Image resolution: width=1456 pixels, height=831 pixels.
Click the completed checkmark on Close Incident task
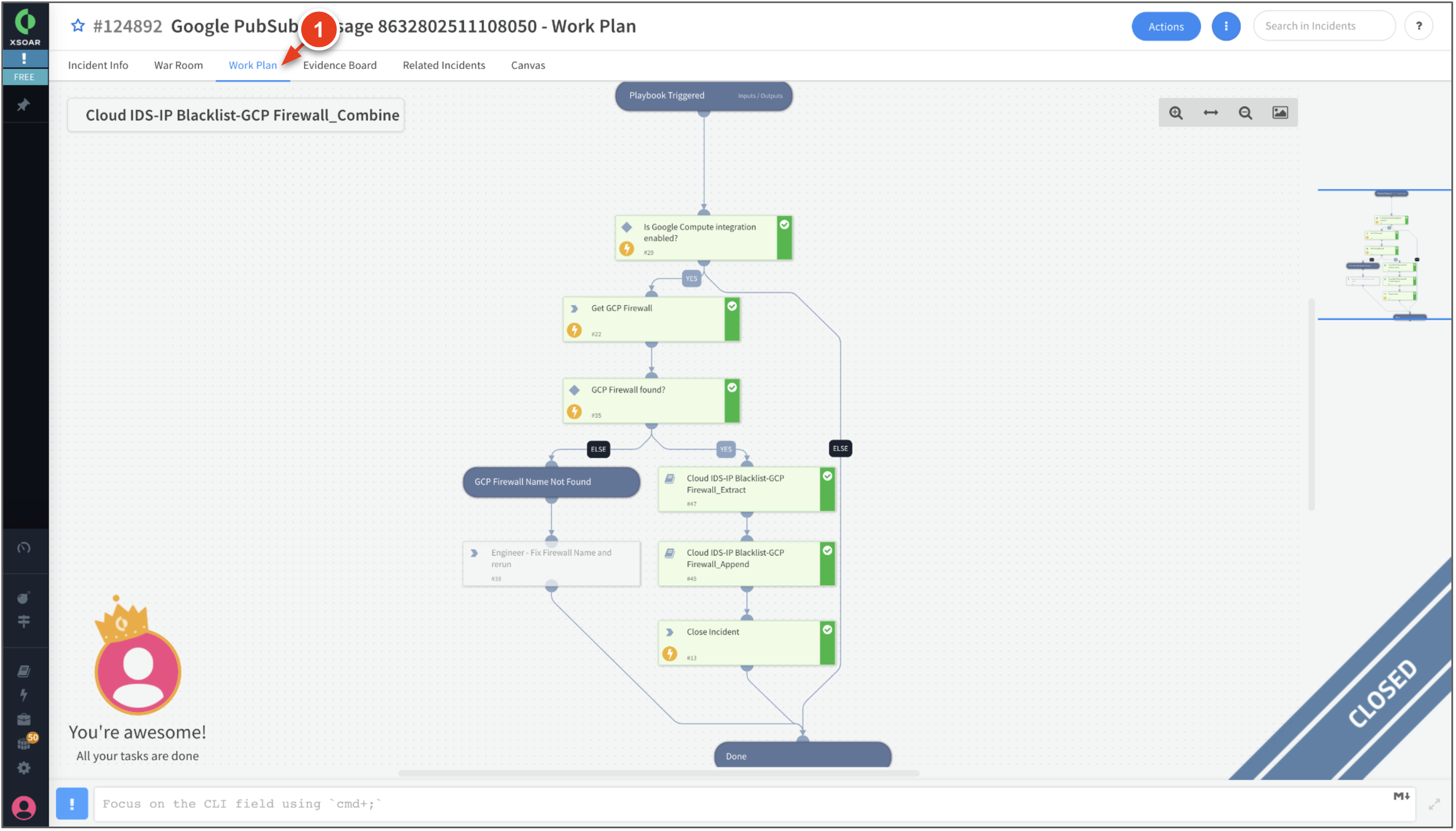tap(827, 630)
